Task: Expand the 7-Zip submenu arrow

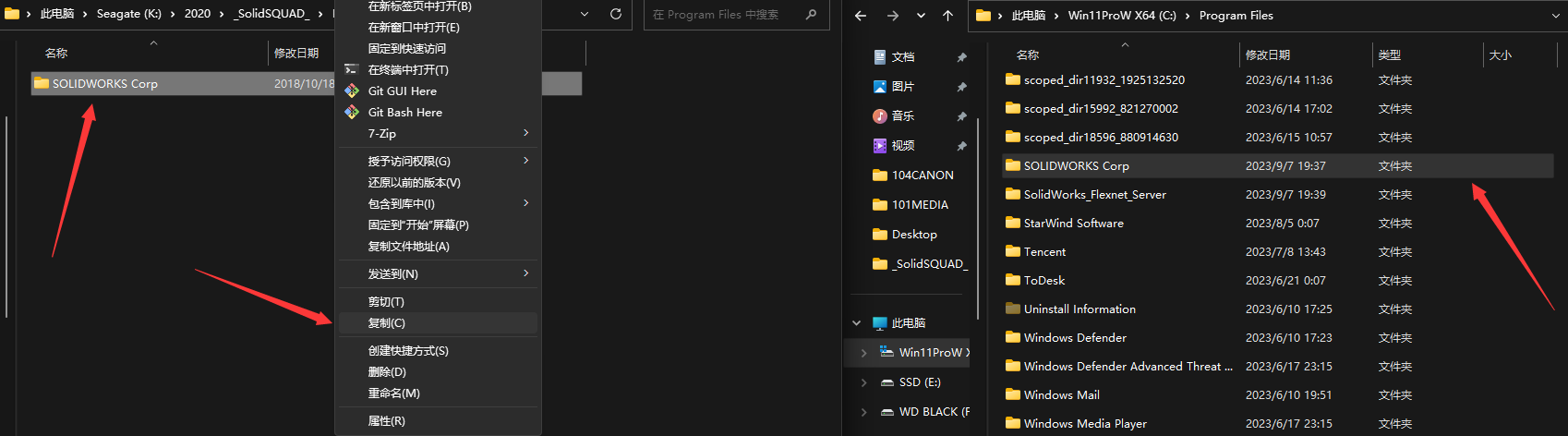Action: (526, 133)
